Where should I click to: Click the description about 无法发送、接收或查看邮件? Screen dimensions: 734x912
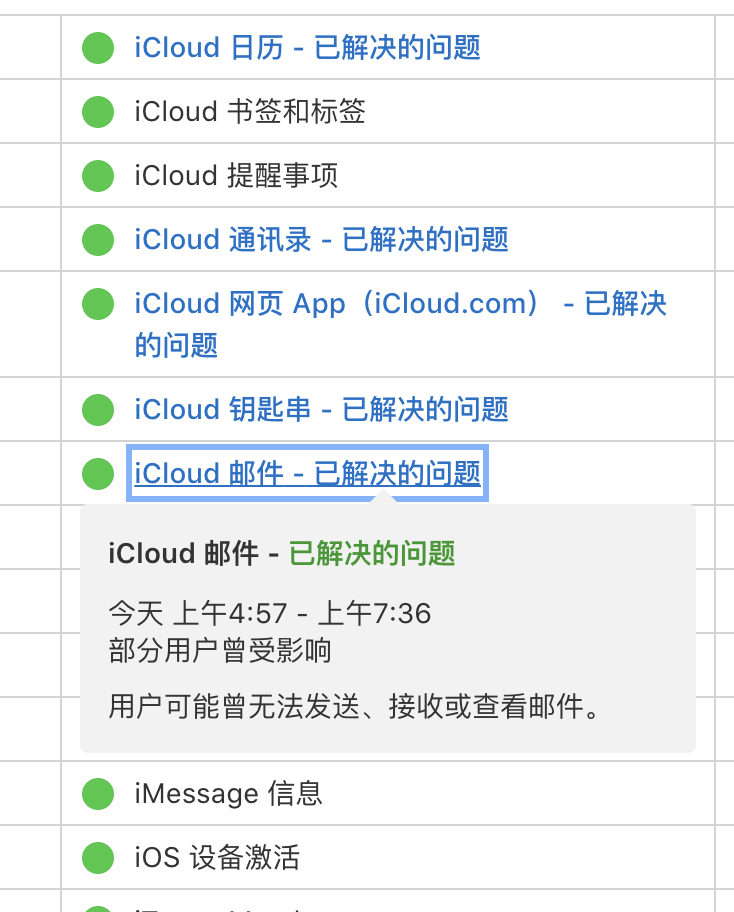coord(354,707)
